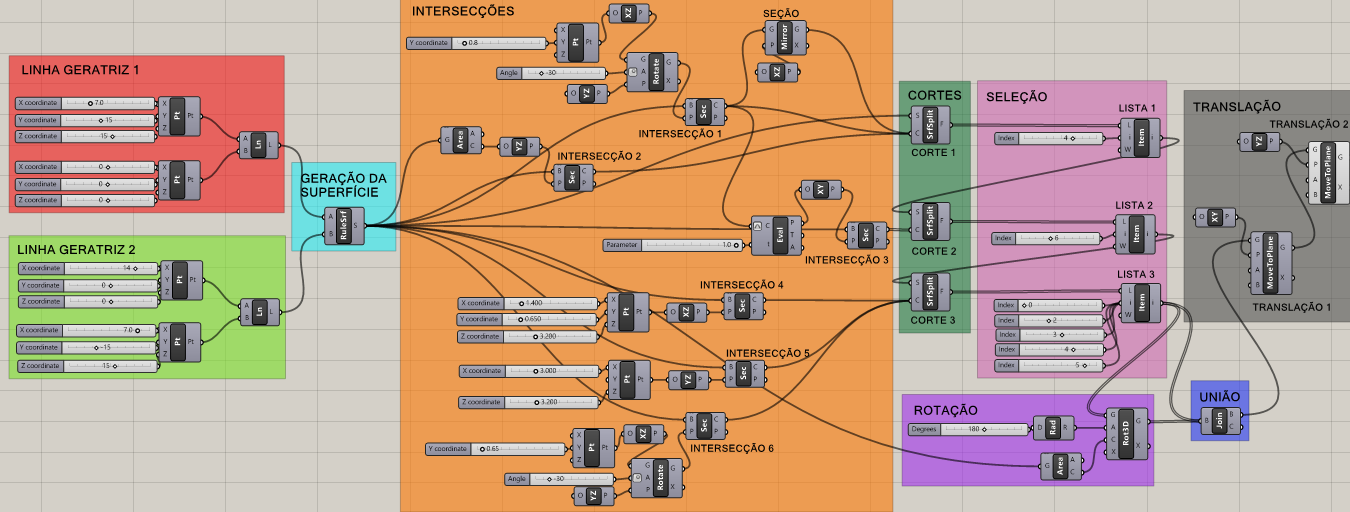Select the MoveToPlane component for TRANSLAÇÃO 1

point(1270,263)
